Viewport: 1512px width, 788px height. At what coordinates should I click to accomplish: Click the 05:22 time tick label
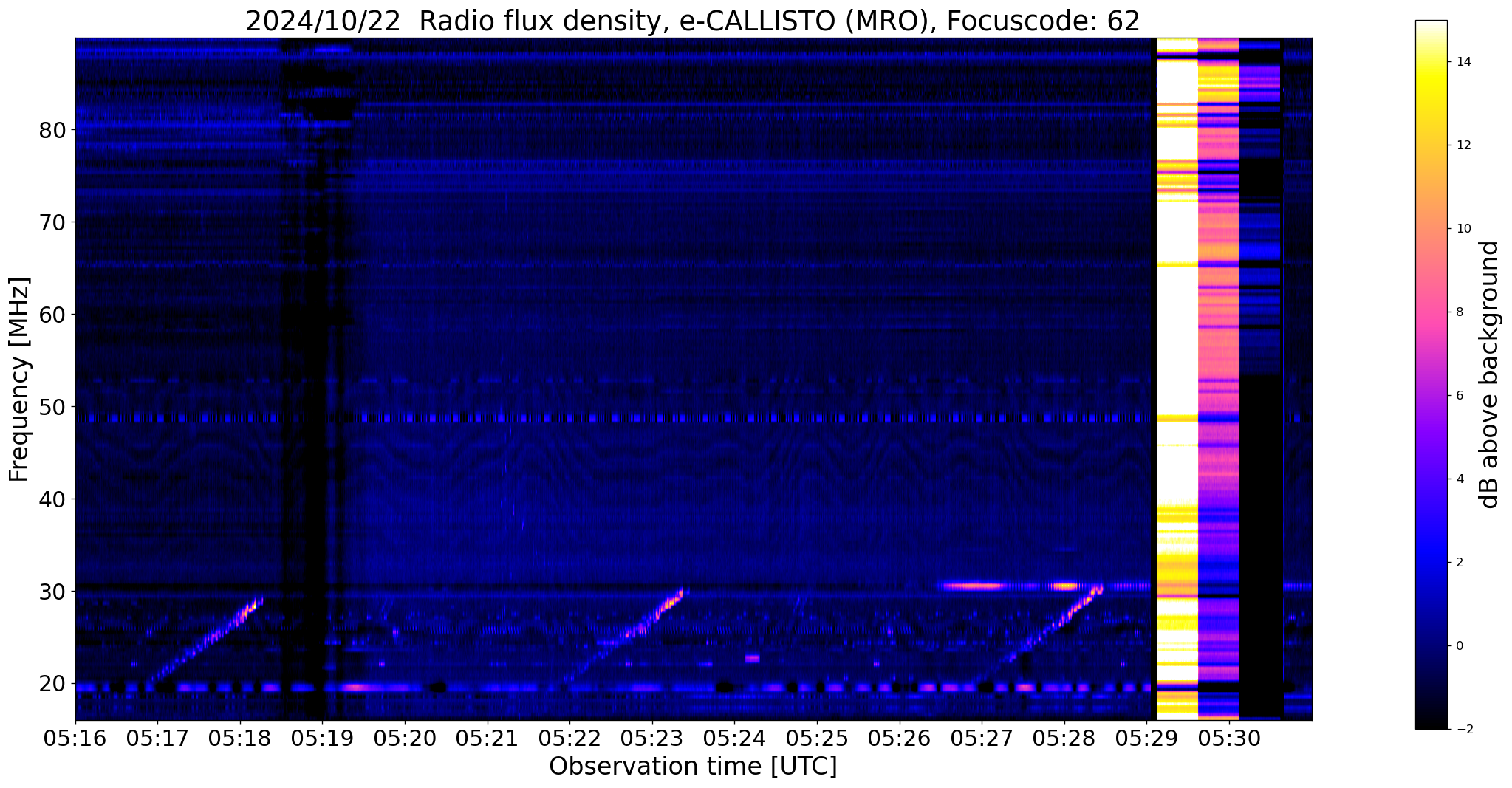pyautogui.click(x=569, y=739)
